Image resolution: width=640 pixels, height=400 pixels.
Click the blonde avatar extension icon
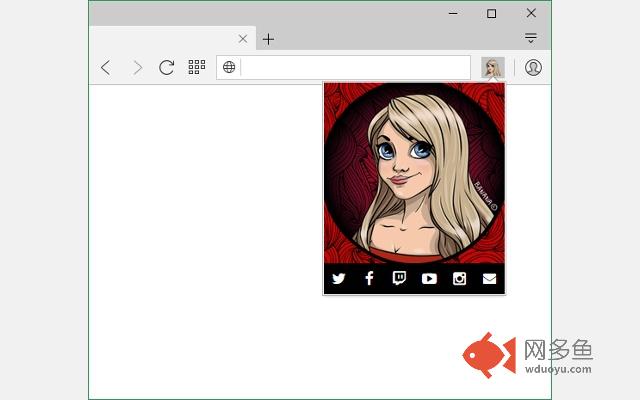pyautogui.click(x=493, y=67)
